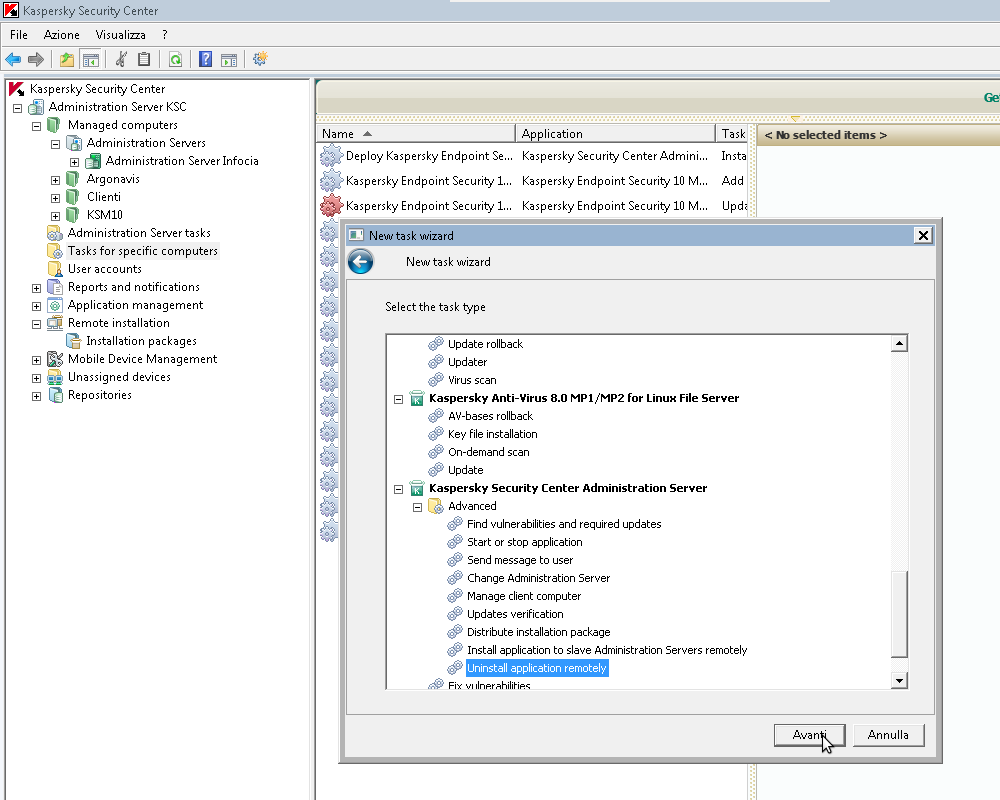Select Manage client computer task
Viewport: 1000px width, 800px height.
(x=524, y=596)
